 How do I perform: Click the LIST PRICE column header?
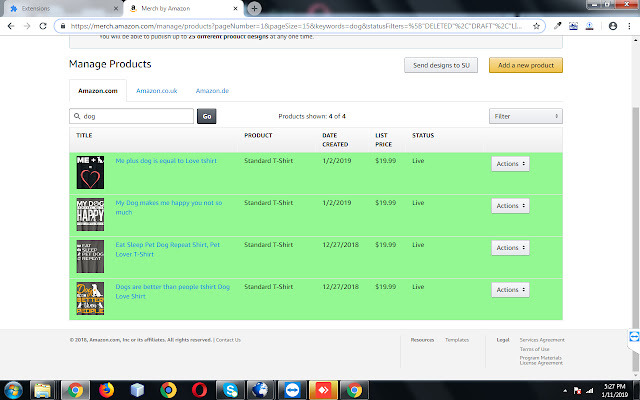click(x=383, y=140)
